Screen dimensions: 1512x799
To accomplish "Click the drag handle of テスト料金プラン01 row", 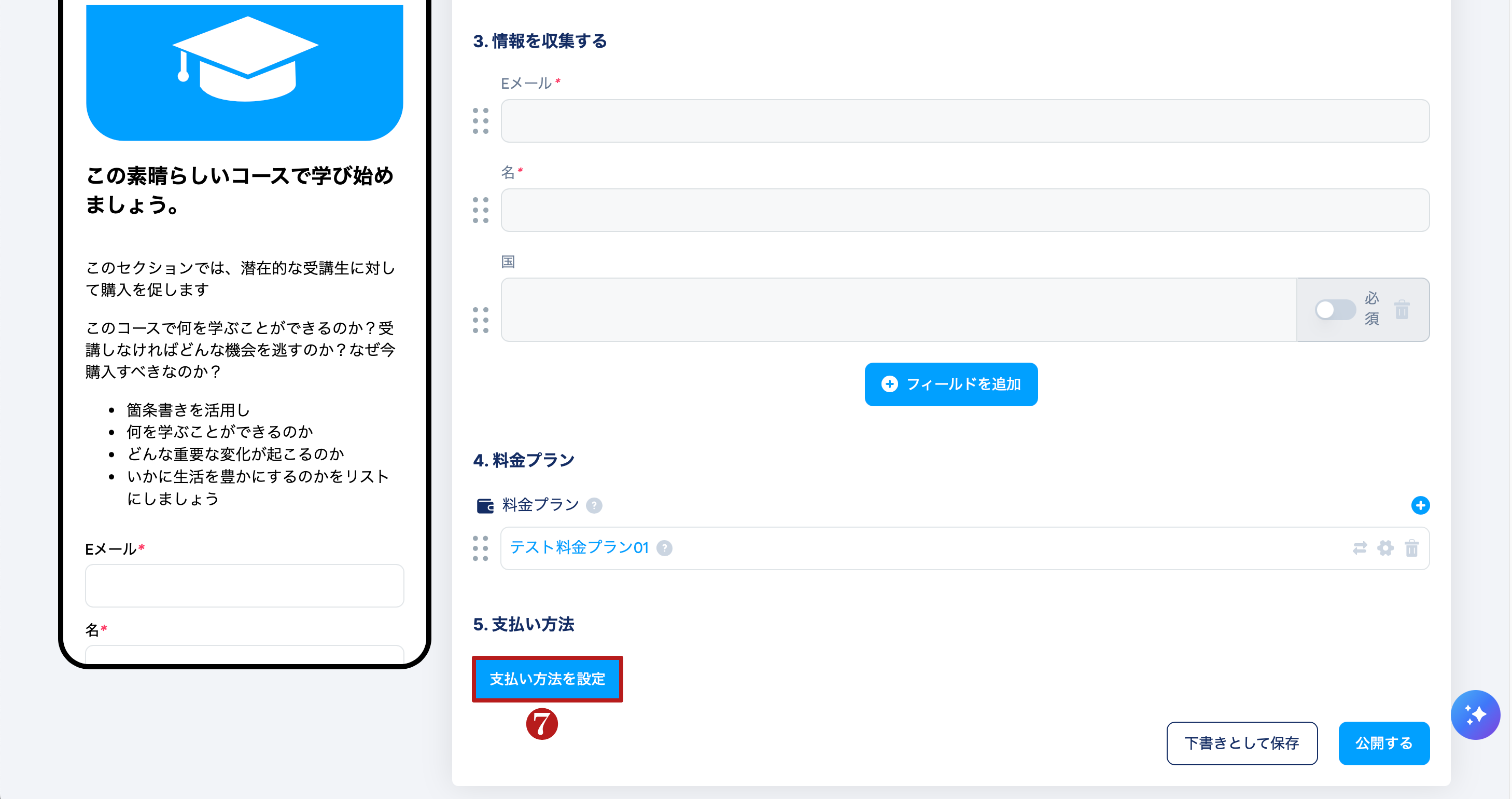I will [480, 548].
